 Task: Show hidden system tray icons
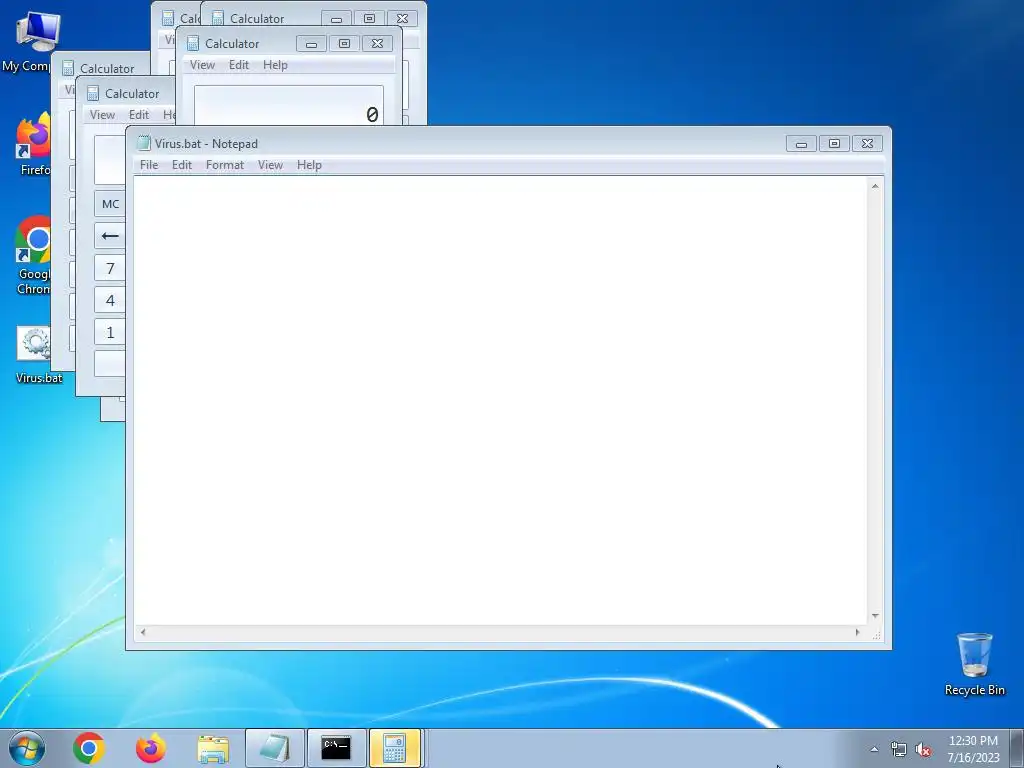(x=874, y=749)
